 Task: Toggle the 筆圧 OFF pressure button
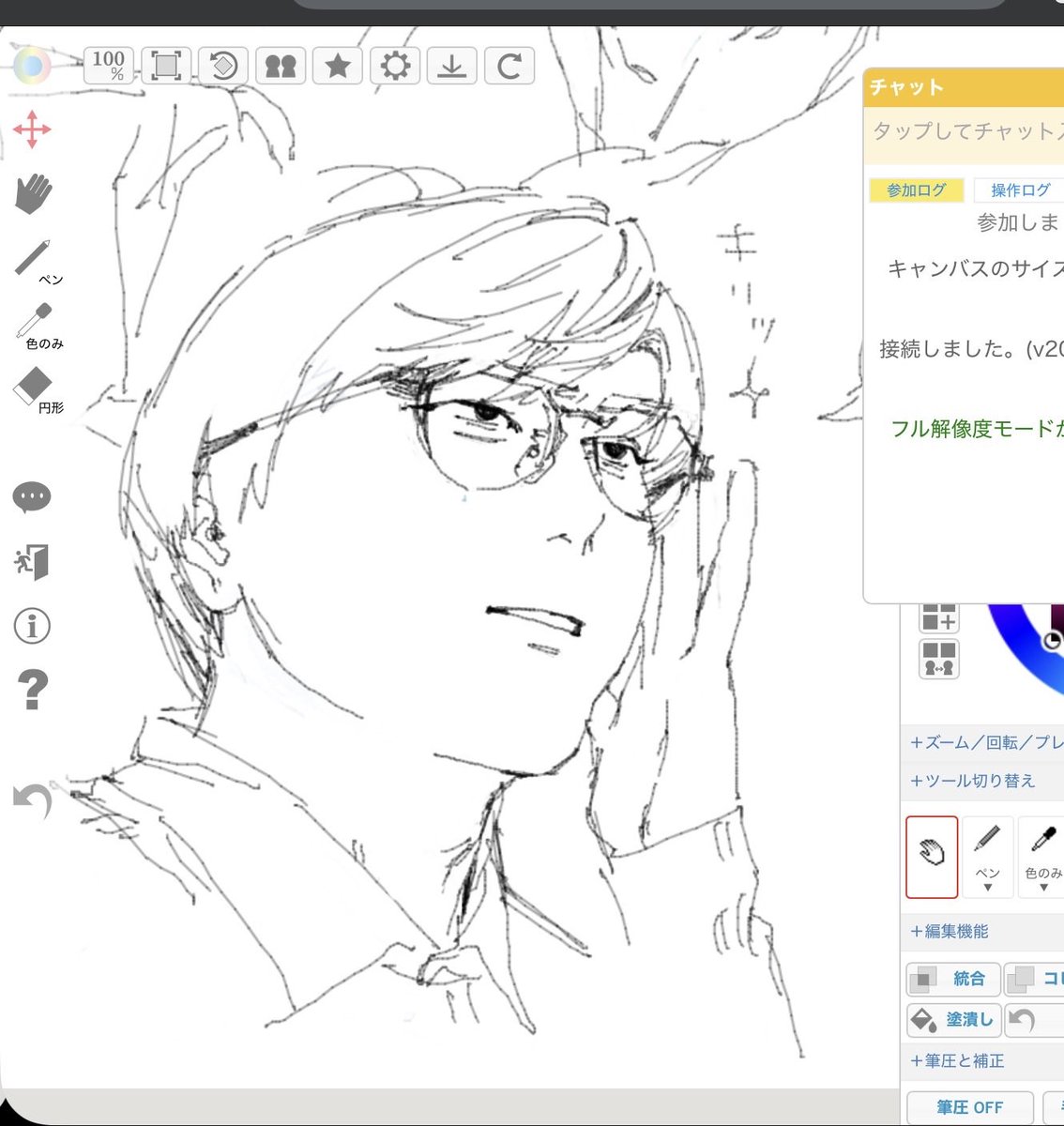pos(970,1107)
